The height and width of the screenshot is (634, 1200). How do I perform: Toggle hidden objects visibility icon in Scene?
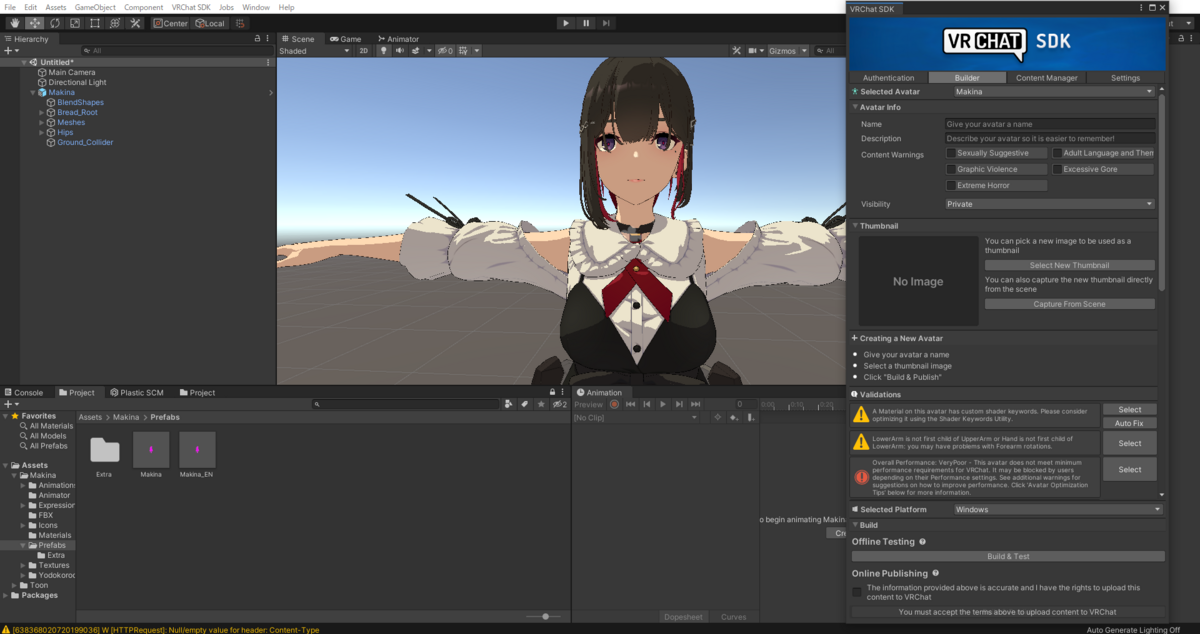pos(445,50)
